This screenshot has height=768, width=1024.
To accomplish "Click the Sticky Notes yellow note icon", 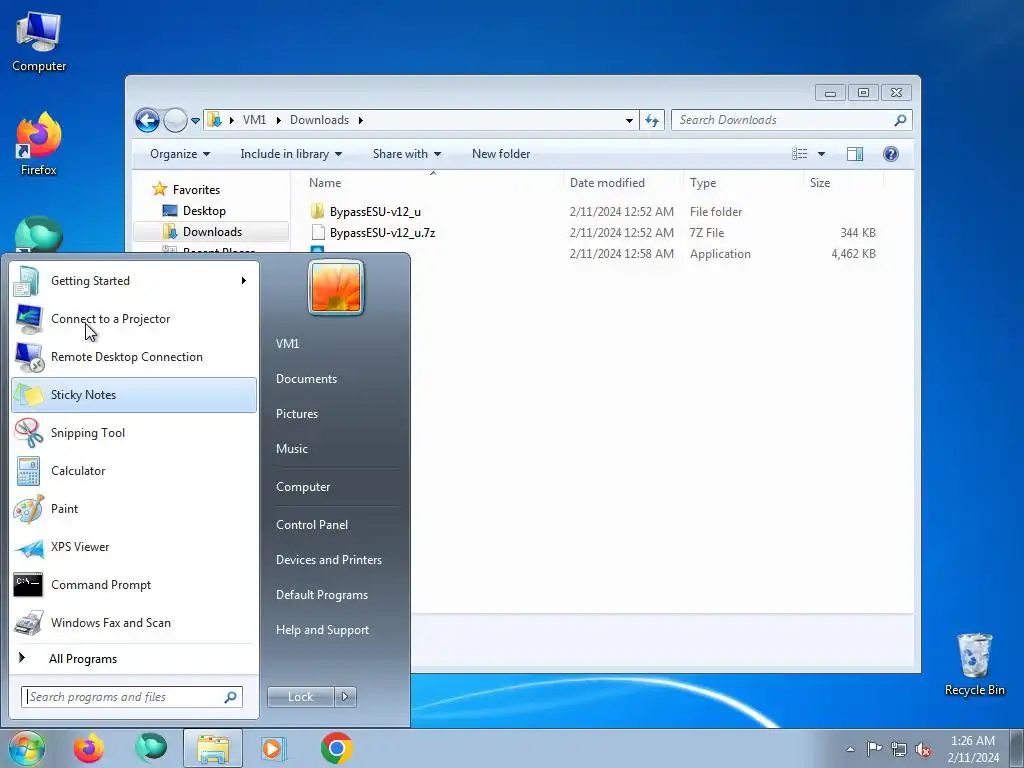I will pos(28,394).
